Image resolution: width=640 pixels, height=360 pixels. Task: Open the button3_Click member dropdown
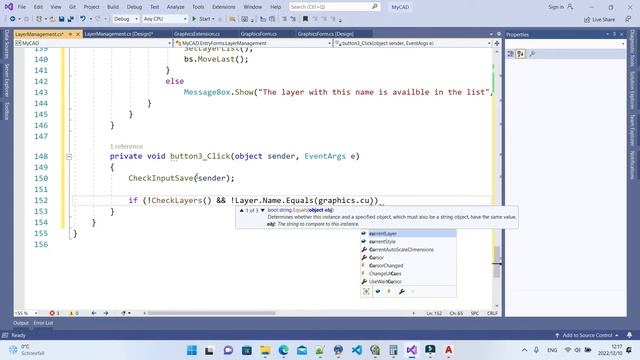click(x=413, y=43)
